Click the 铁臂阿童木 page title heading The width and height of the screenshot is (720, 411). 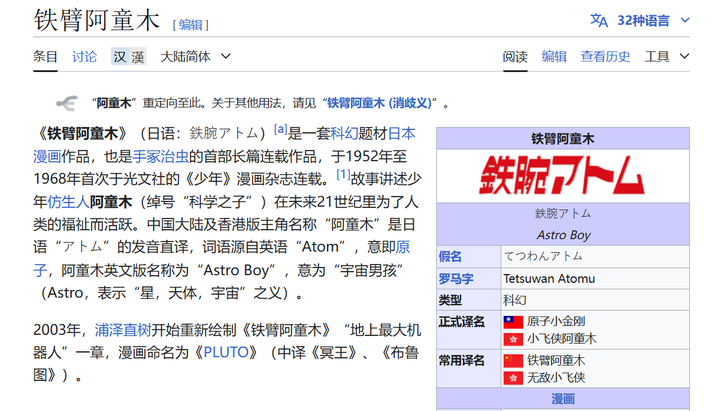(97, 21)
